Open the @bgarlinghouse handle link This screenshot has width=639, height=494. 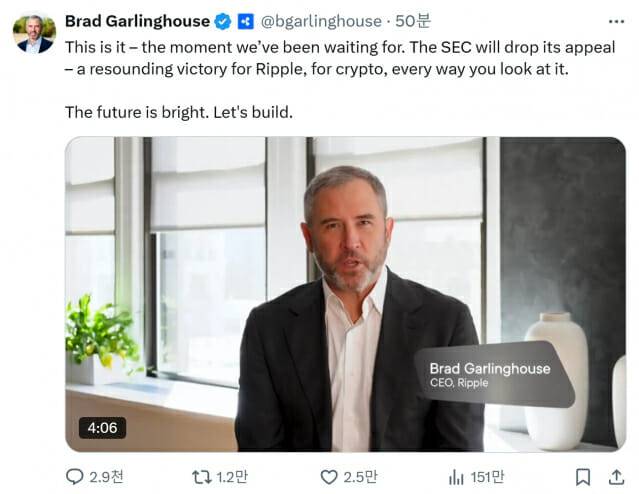point(320,21)
